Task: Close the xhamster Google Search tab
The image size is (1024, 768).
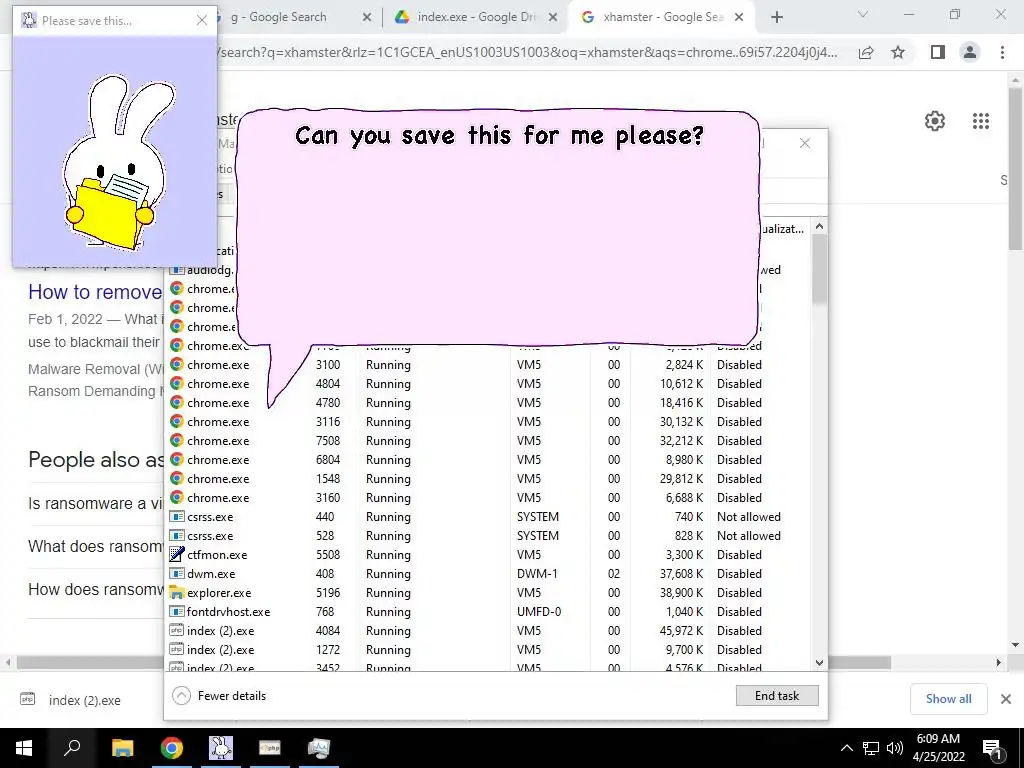Action: (x=739, y=18)
